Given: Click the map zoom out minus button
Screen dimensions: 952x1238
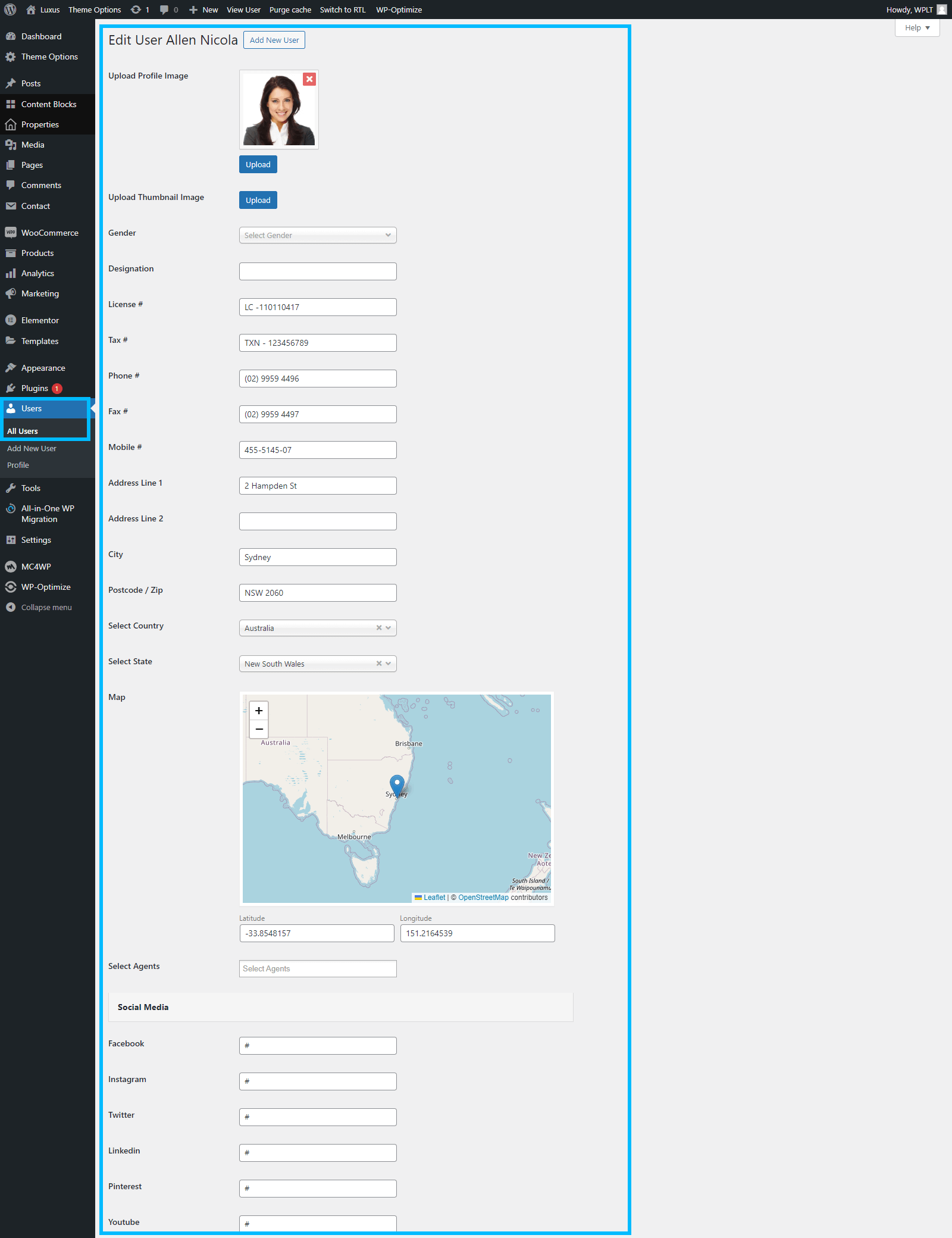Looking at the screenshot, I should (x=259, y=729).
